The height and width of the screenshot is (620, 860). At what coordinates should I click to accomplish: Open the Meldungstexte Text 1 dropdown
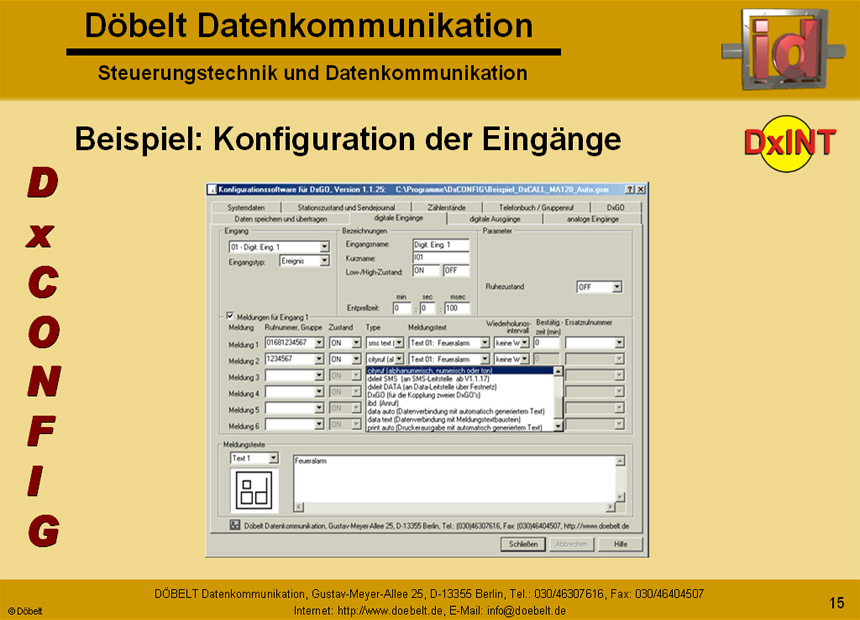click(273, 458)
